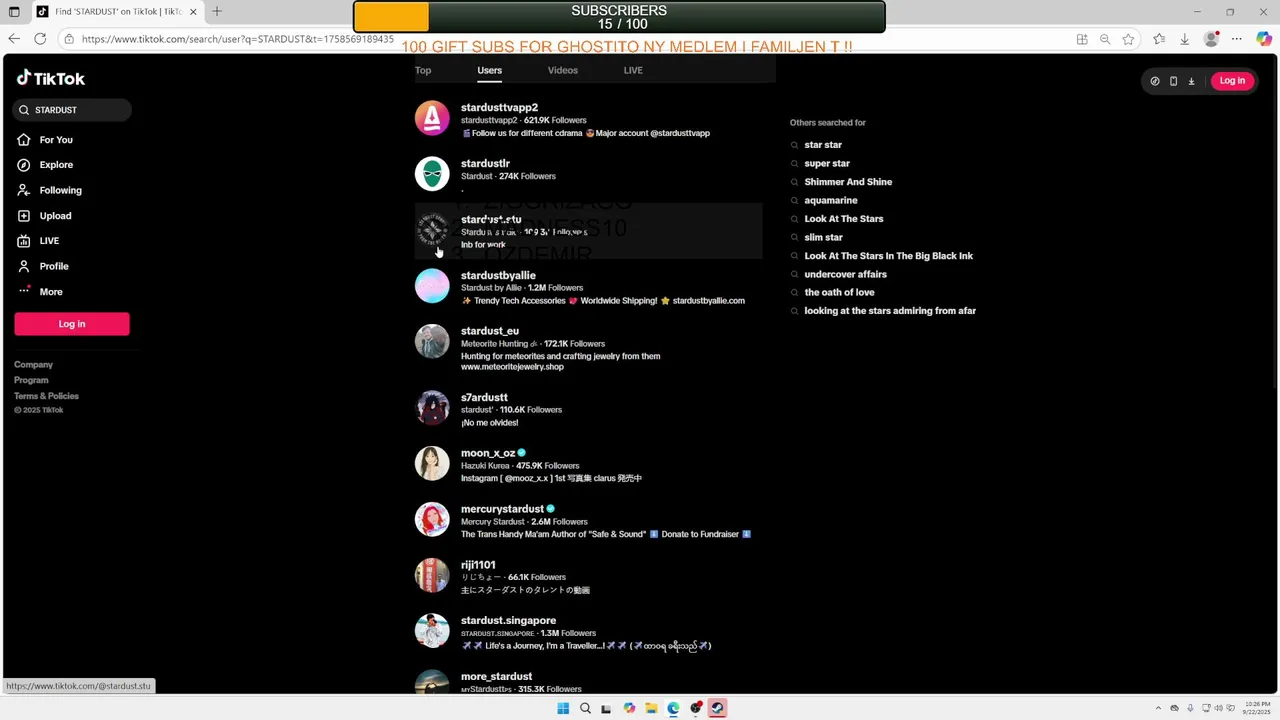Open Edge settings and more menu
Viewport: 1280px width, 720px height.
[x=1237, y=39]
